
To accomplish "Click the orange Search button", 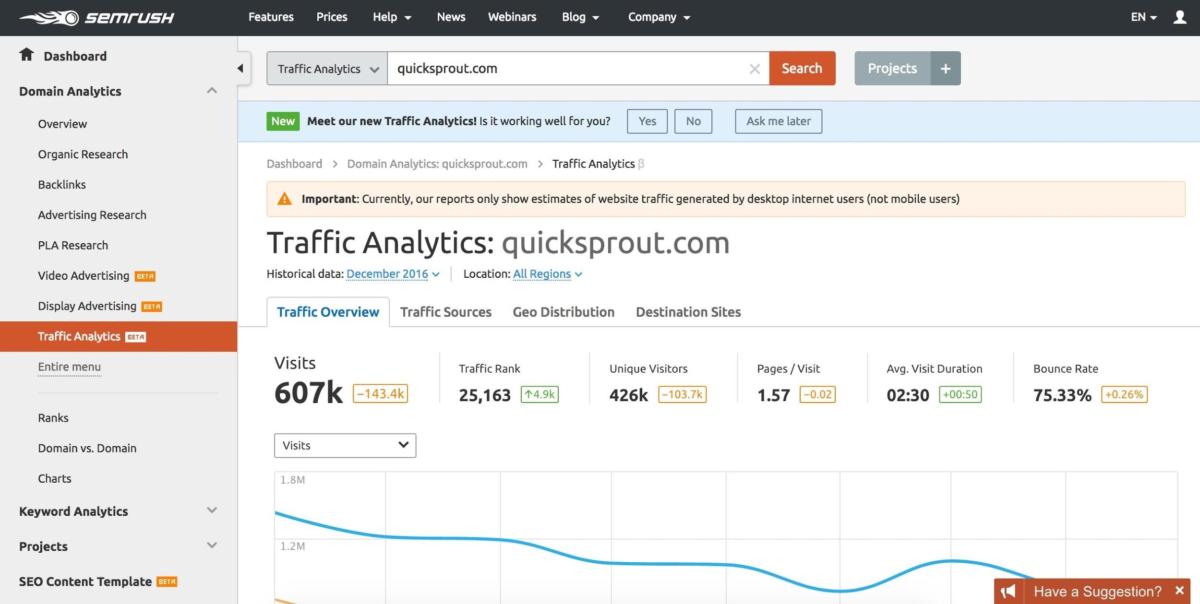I will 802,68.
